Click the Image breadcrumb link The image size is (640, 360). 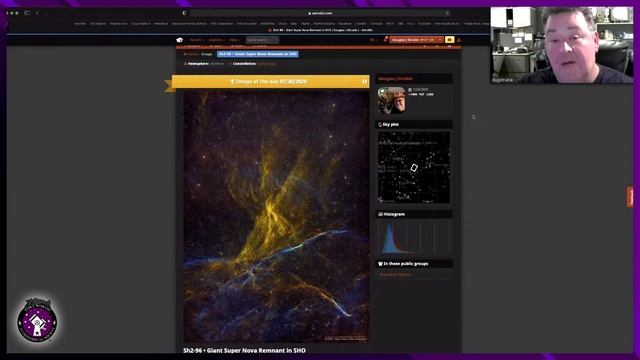coord(207,54)
